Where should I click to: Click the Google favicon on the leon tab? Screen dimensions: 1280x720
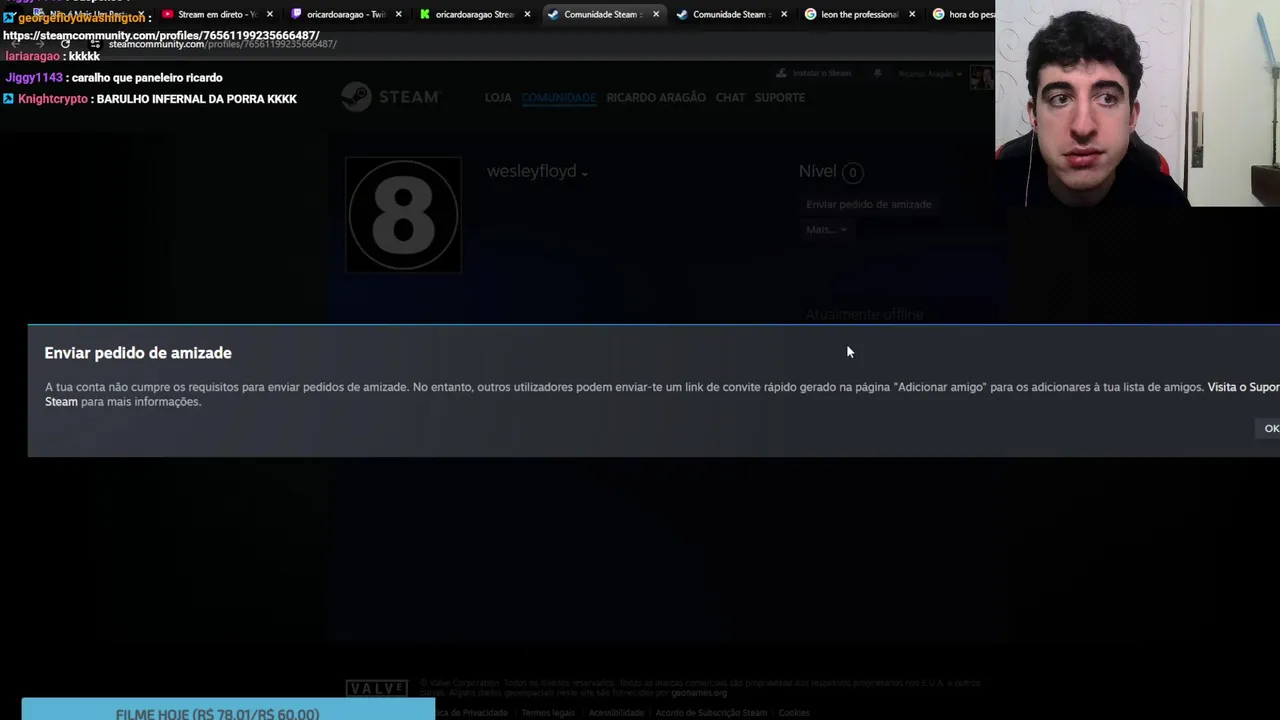810,14
